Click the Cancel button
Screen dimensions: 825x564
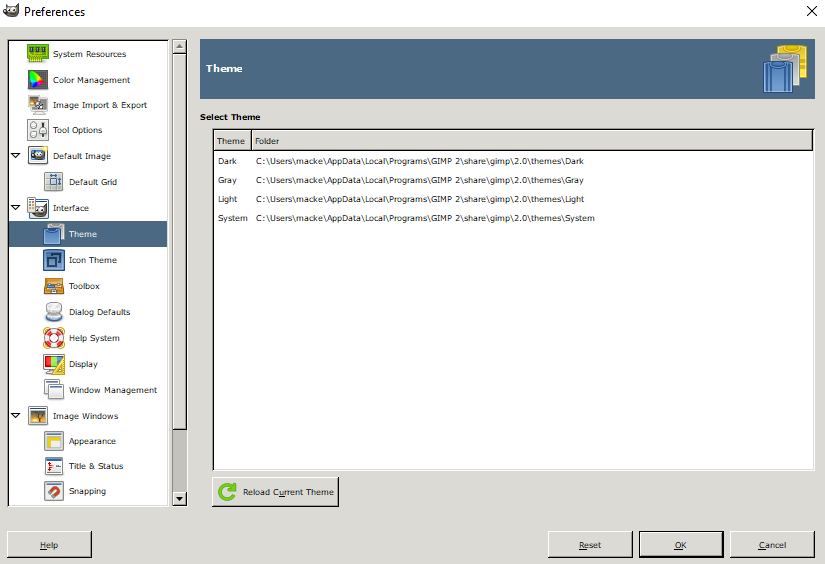pos(772,545)
